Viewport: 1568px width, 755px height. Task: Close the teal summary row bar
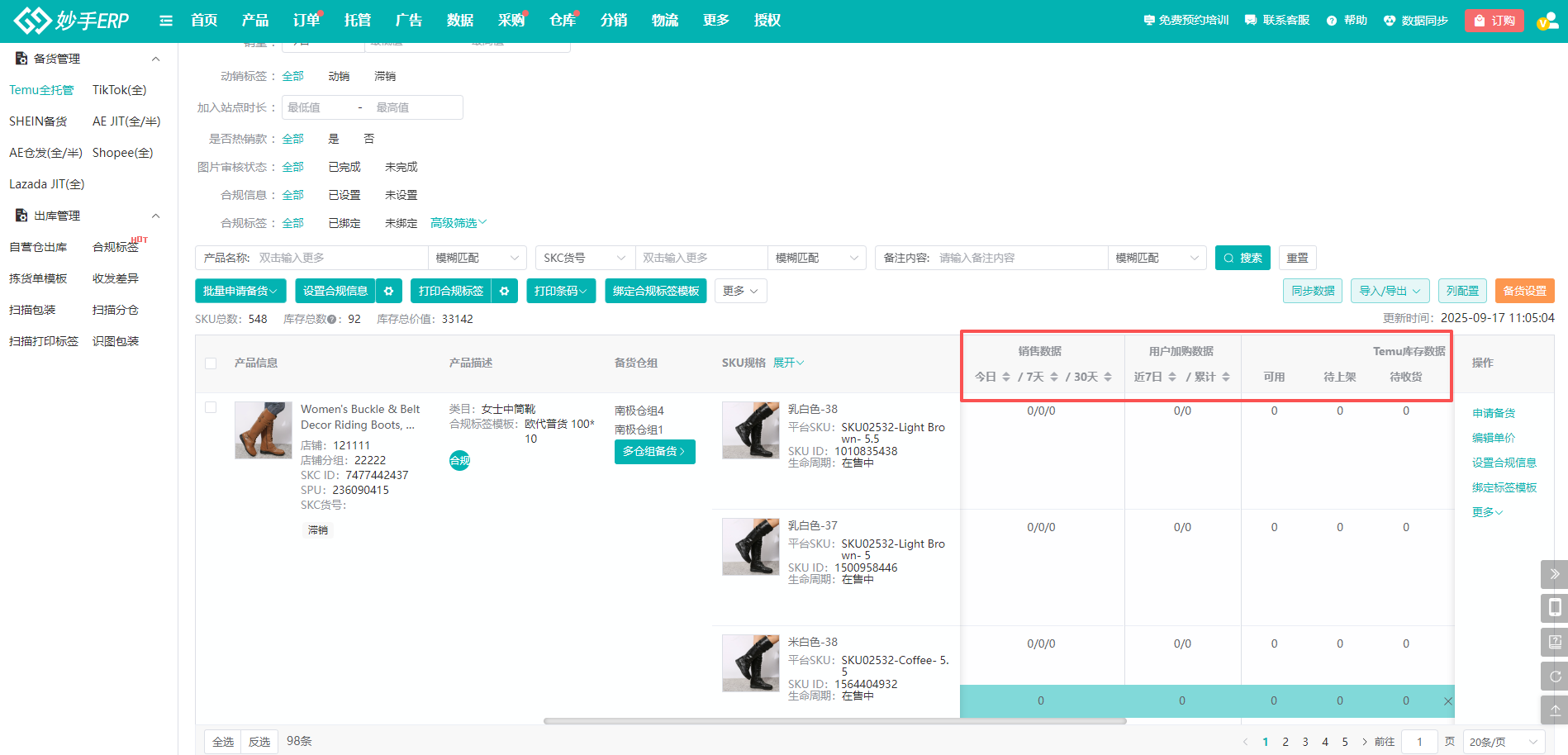[x=1447, y=701]
